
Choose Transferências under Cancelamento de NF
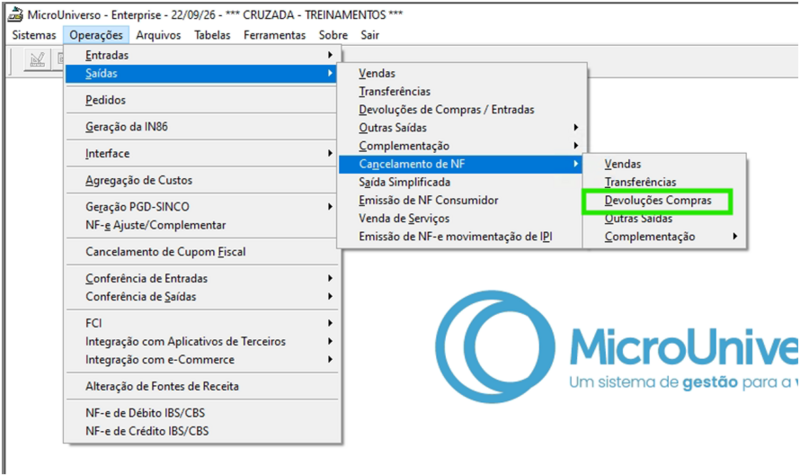[x=665, y=182]
